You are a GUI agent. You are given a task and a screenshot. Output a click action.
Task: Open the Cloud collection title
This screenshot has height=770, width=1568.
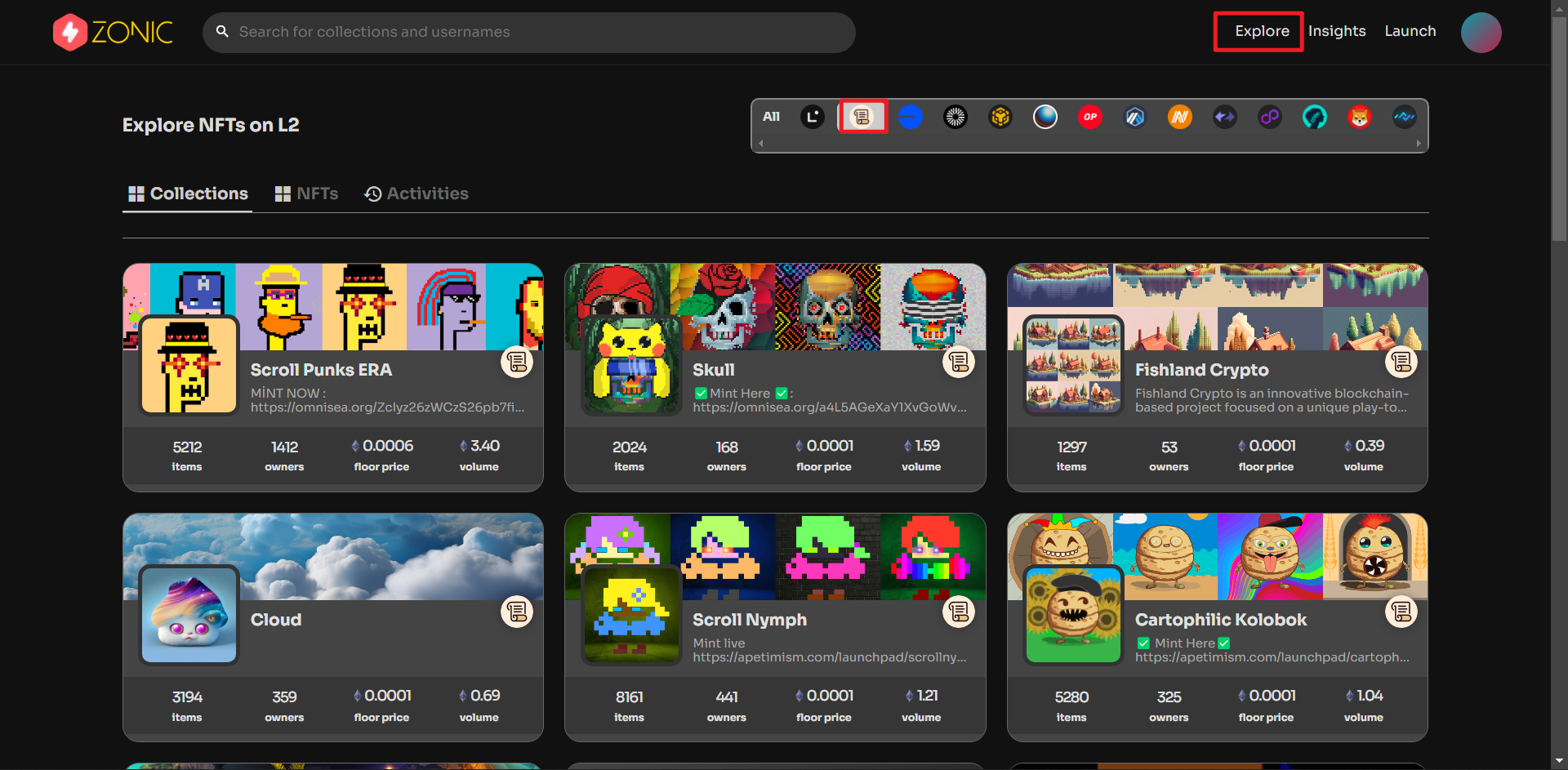click(276, 620)
